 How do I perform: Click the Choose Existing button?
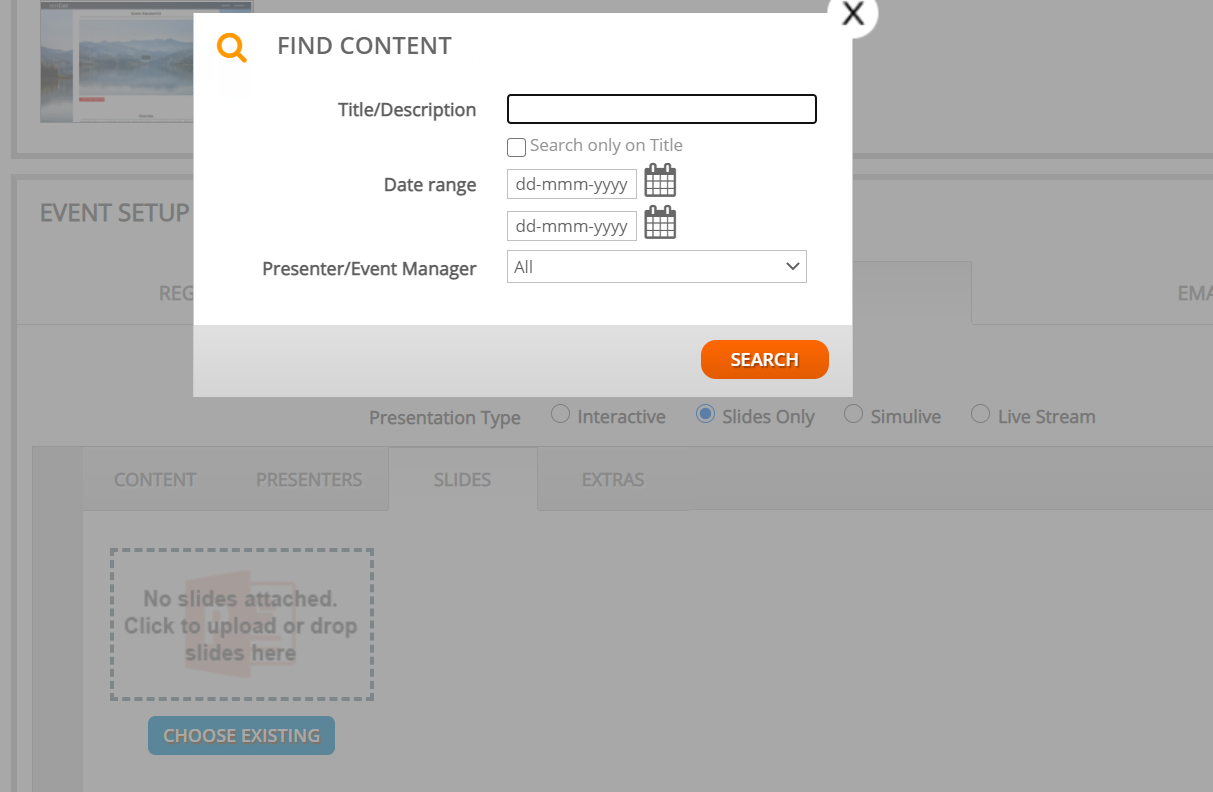241,736
